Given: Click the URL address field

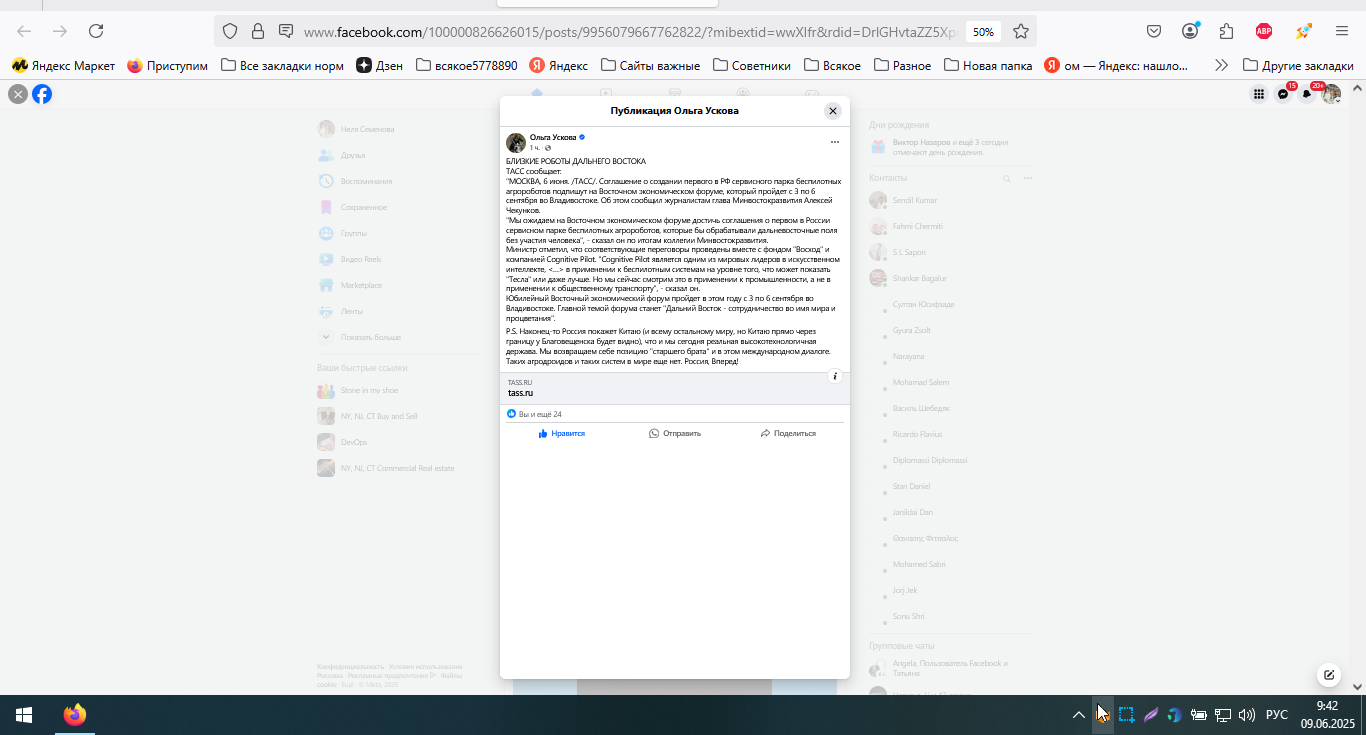Looking at the screenshot, I should pos(630,32).
